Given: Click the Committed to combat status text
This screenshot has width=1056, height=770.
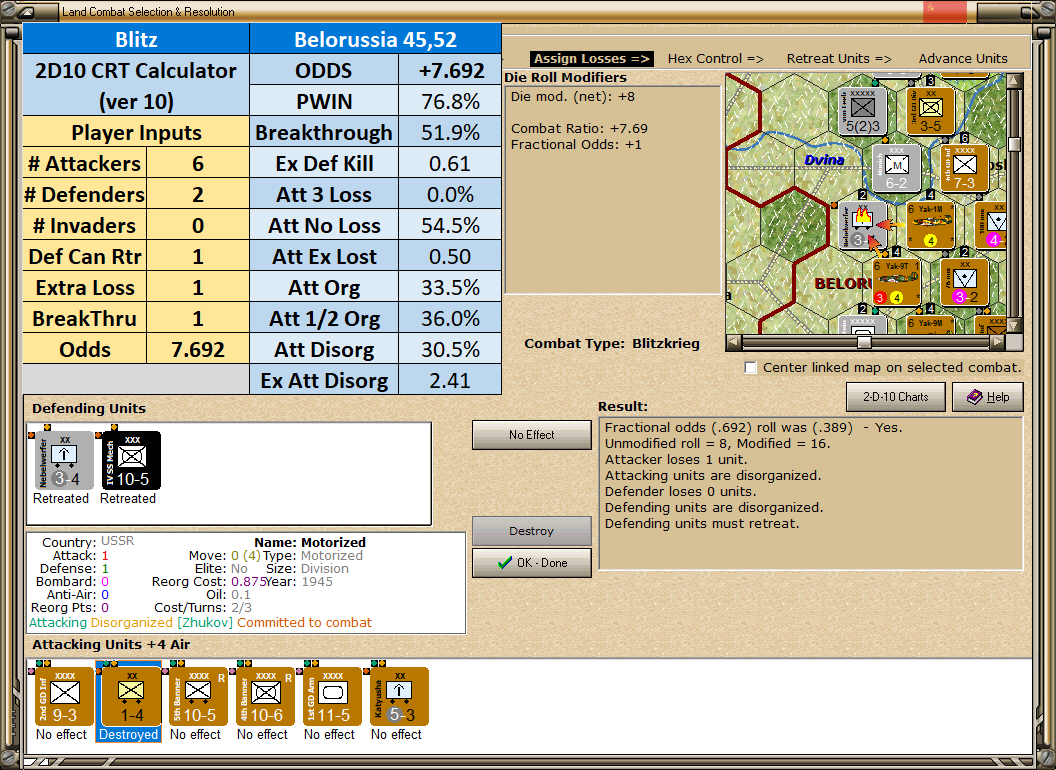Looking at the screenshot, I should coord(304,622).
